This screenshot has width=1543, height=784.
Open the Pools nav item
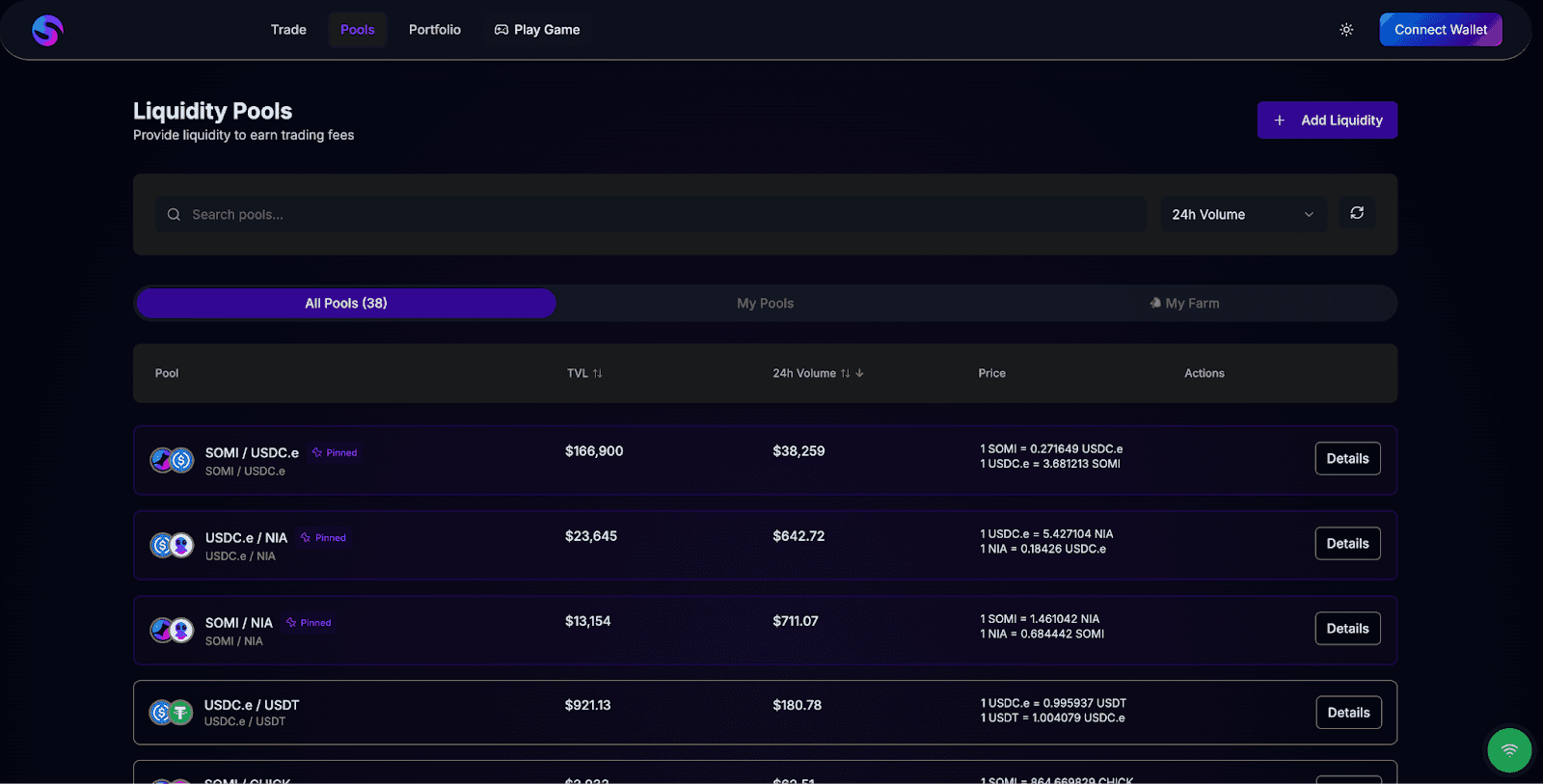click(357, 30)
